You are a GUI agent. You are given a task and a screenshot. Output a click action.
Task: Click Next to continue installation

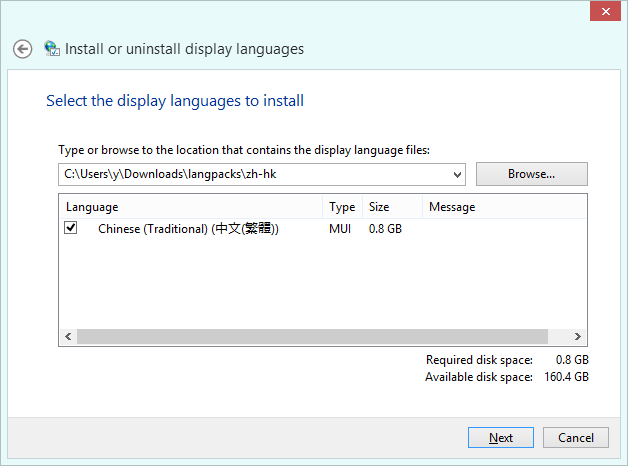coord(501,438)
